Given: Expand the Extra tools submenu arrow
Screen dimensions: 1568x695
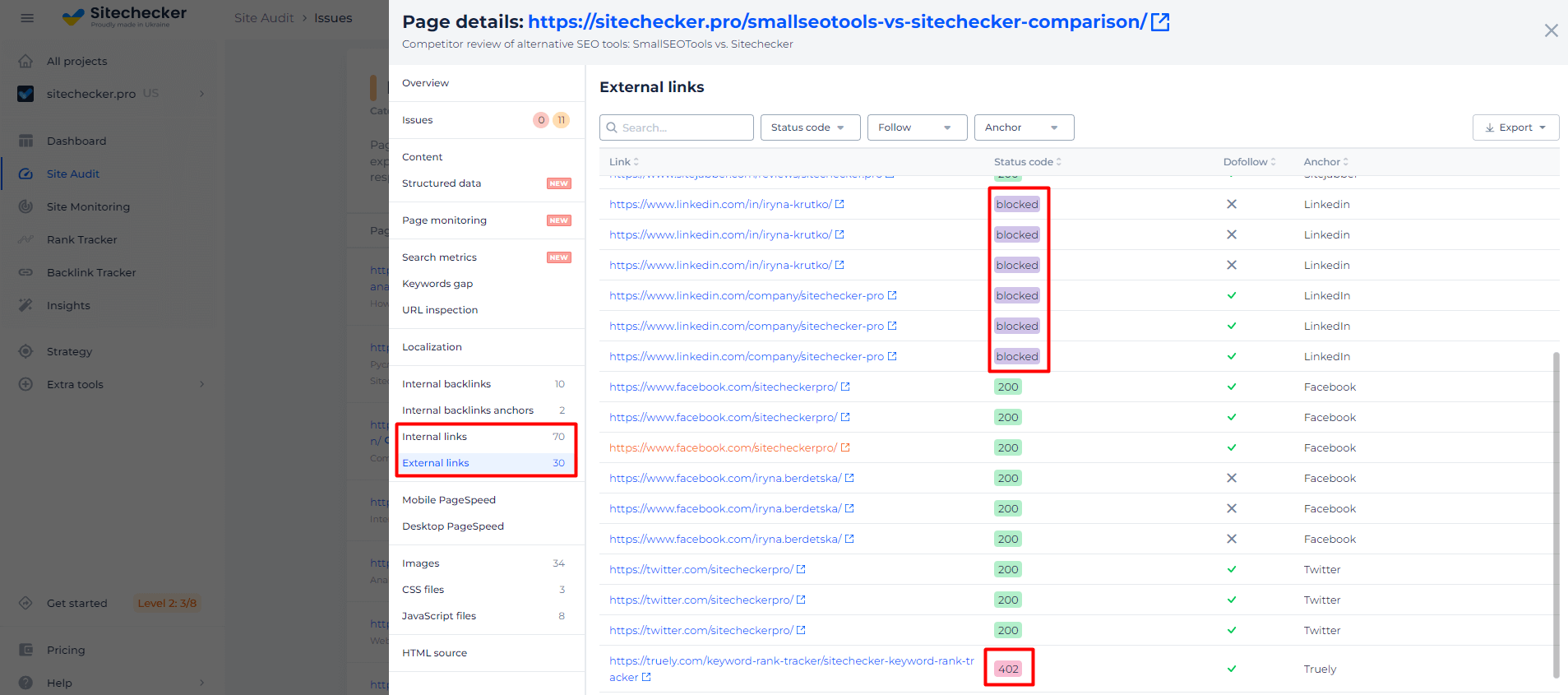Looking at the screenshot, I should click(x=202, y=384).
